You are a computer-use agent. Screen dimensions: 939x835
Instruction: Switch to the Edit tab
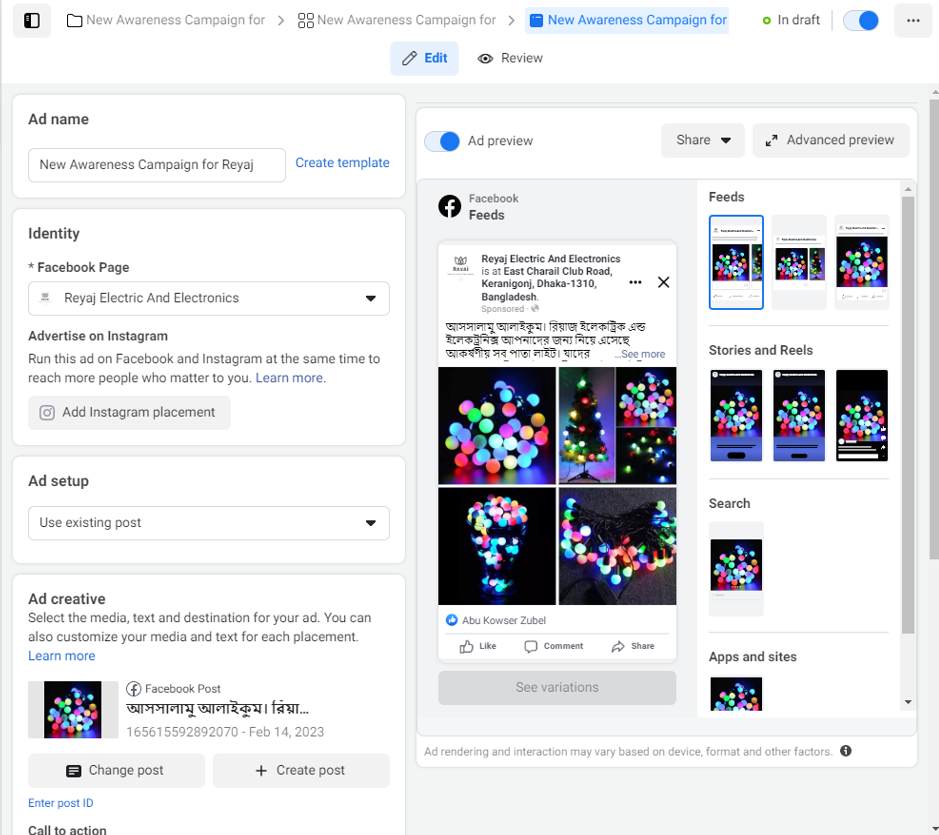pyautogui.click(x=424, y=58)
